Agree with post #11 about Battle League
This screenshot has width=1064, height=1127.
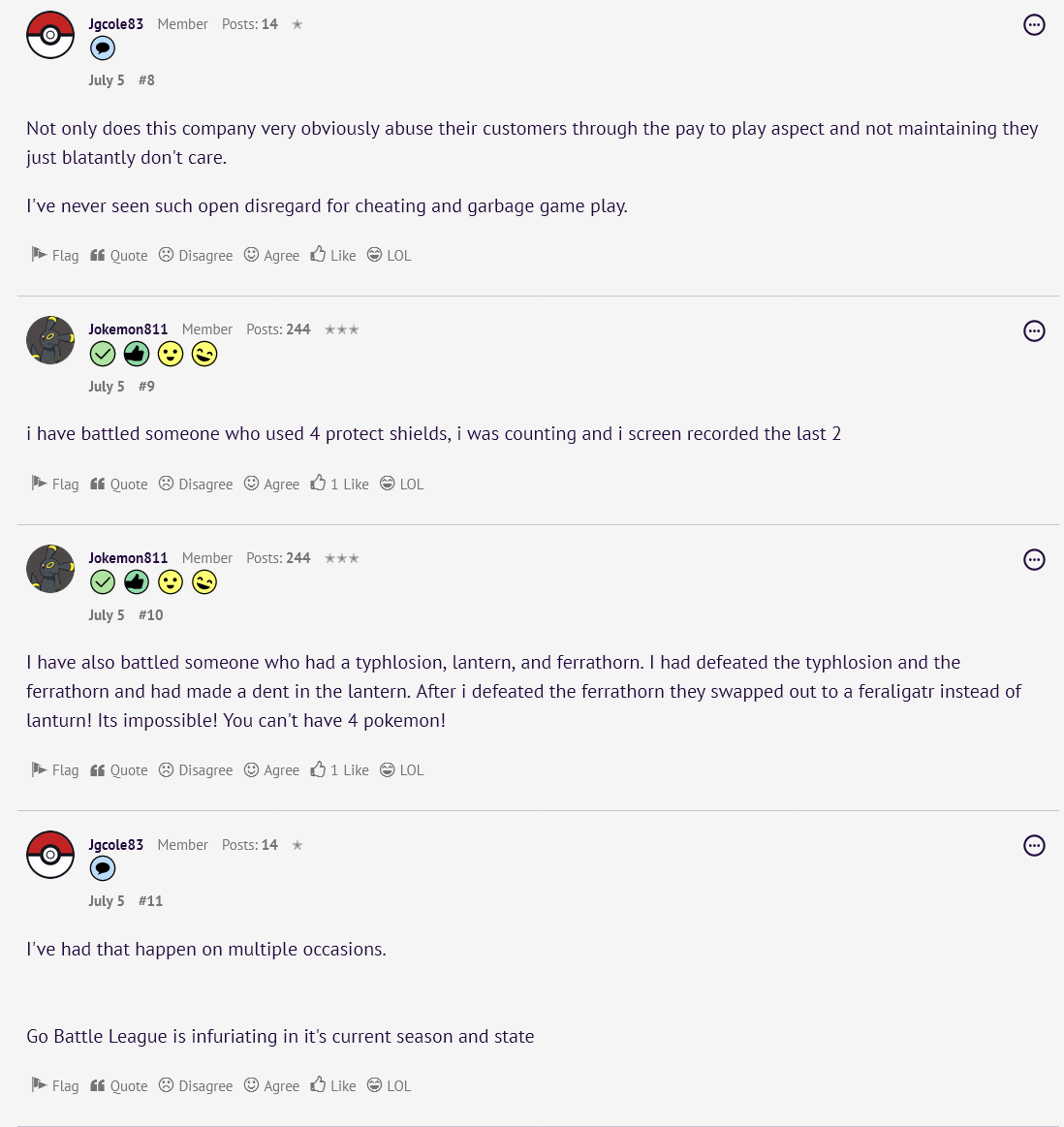pos(271,1086)
